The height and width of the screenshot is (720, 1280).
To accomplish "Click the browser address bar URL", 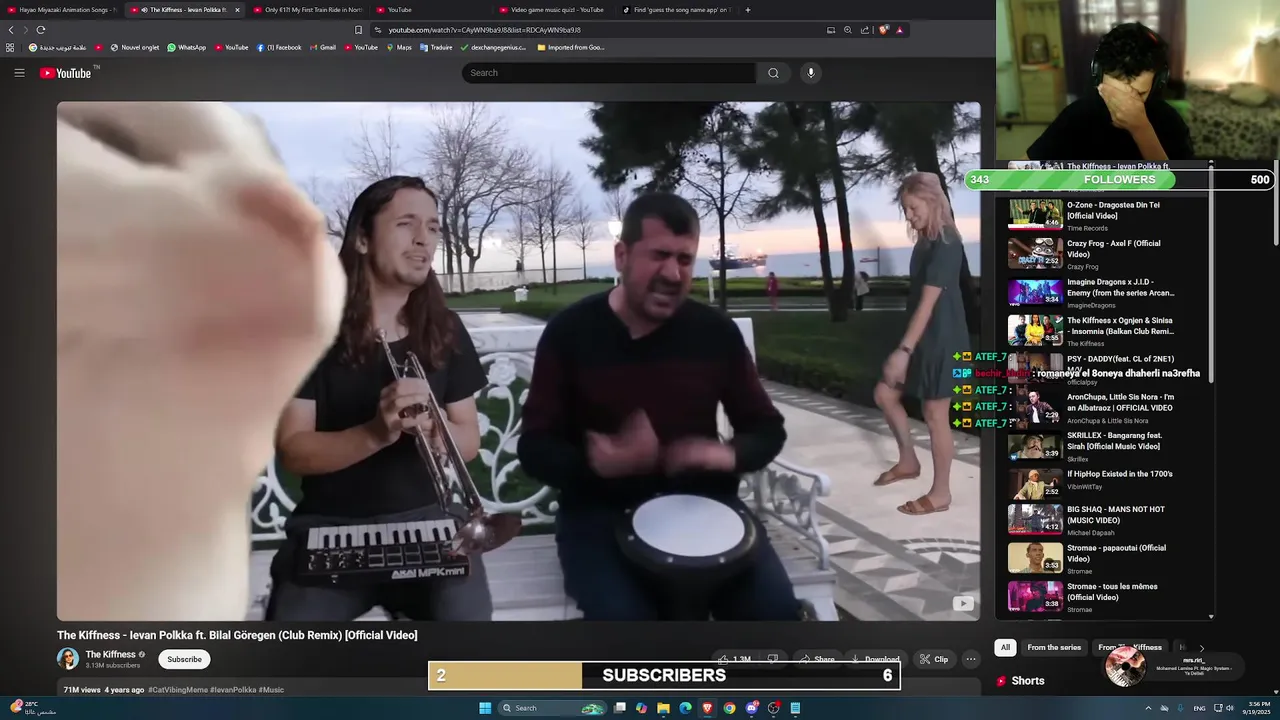I will tap(484, 30).
